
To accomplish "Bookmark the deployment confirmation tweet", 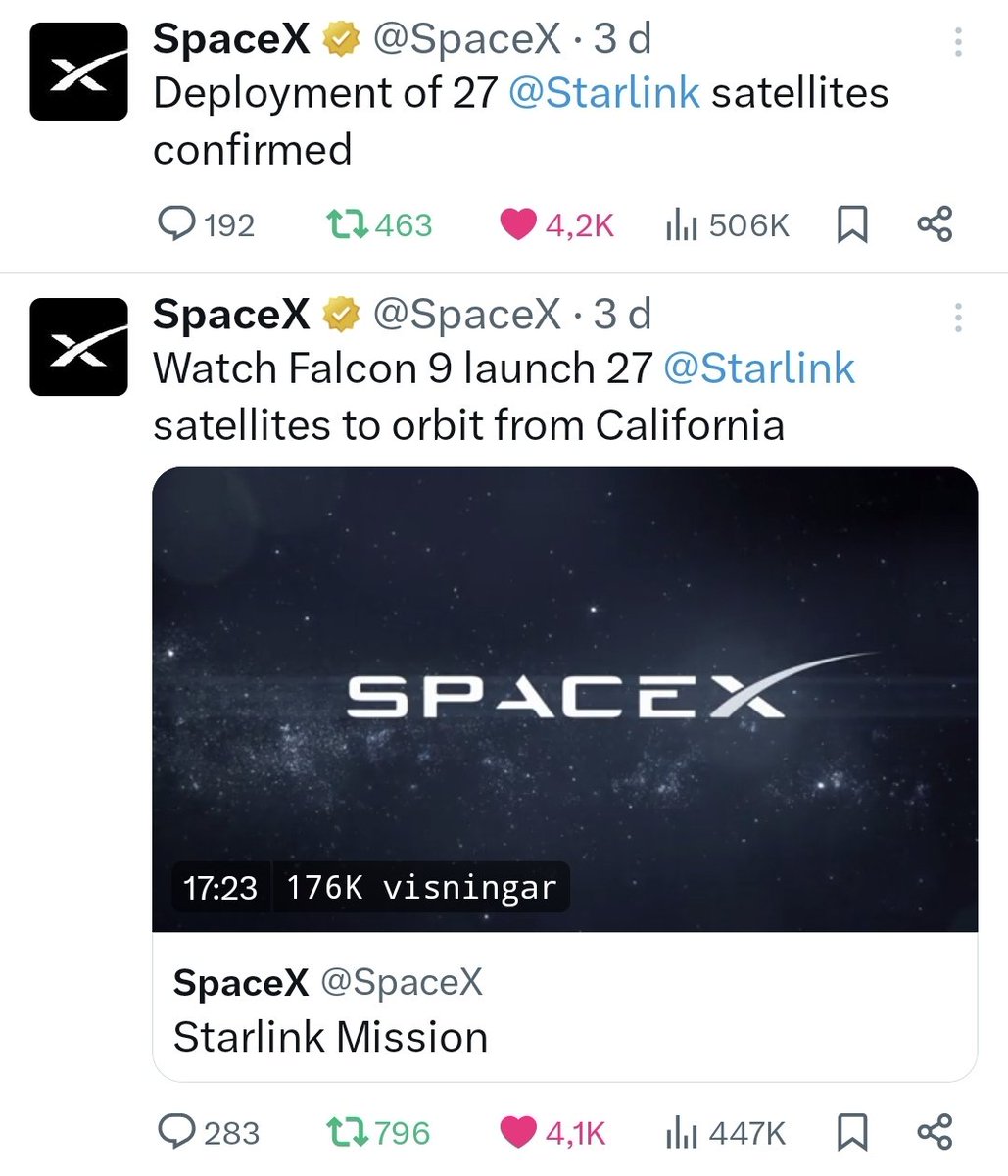I will pos(853,224).
